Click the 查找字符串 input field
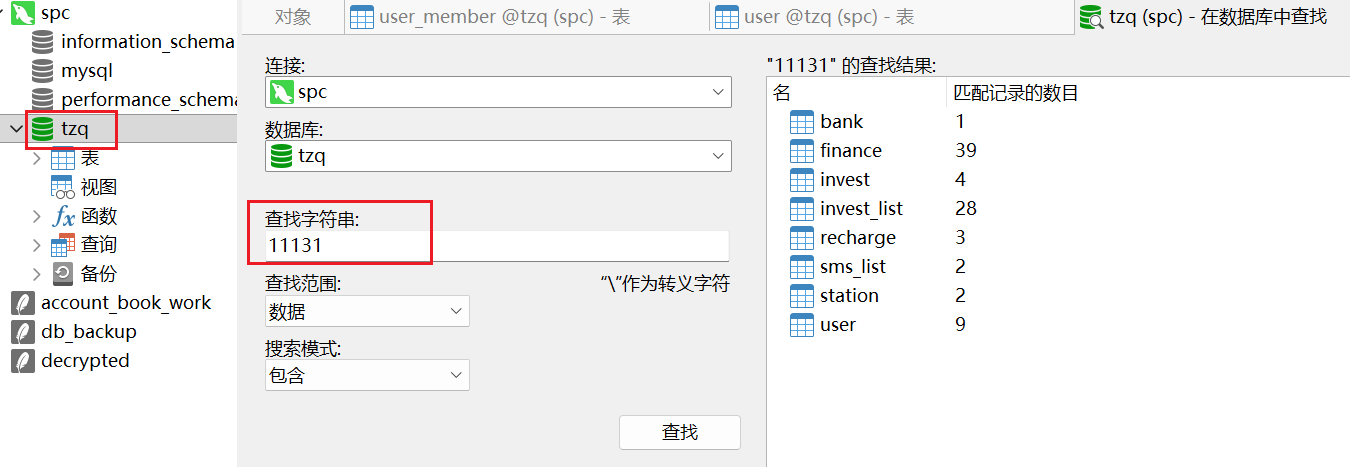Viewport: 1350px width, 467px height. click(496, 246)
